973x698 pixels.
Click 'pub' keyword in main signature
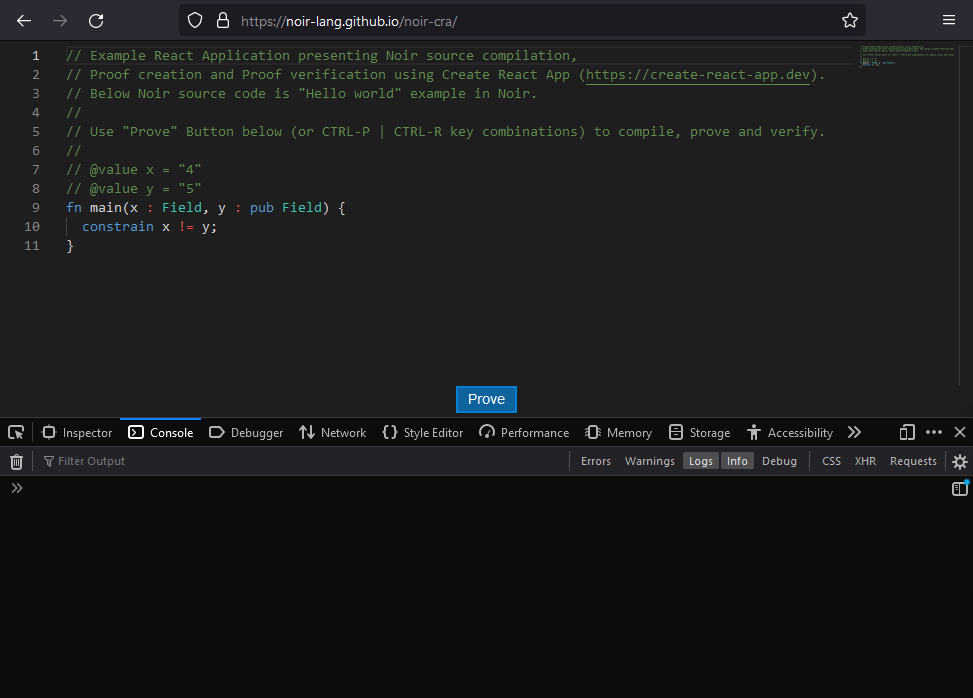(261, 207)
